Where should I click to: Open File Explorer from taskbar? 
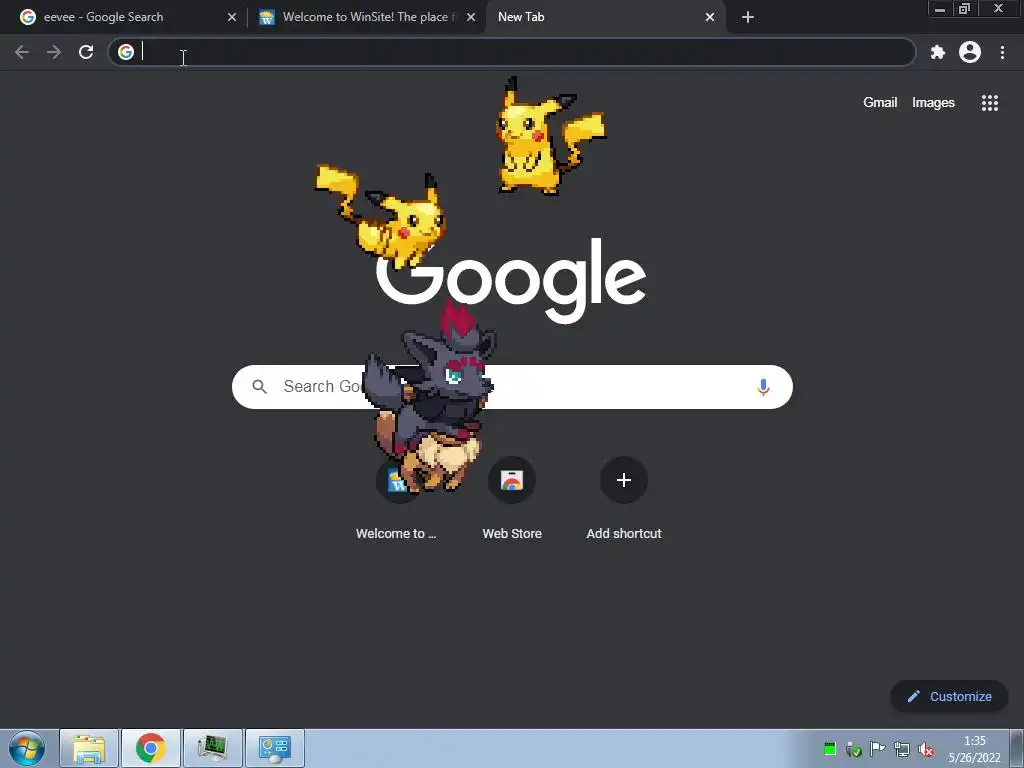89,748
